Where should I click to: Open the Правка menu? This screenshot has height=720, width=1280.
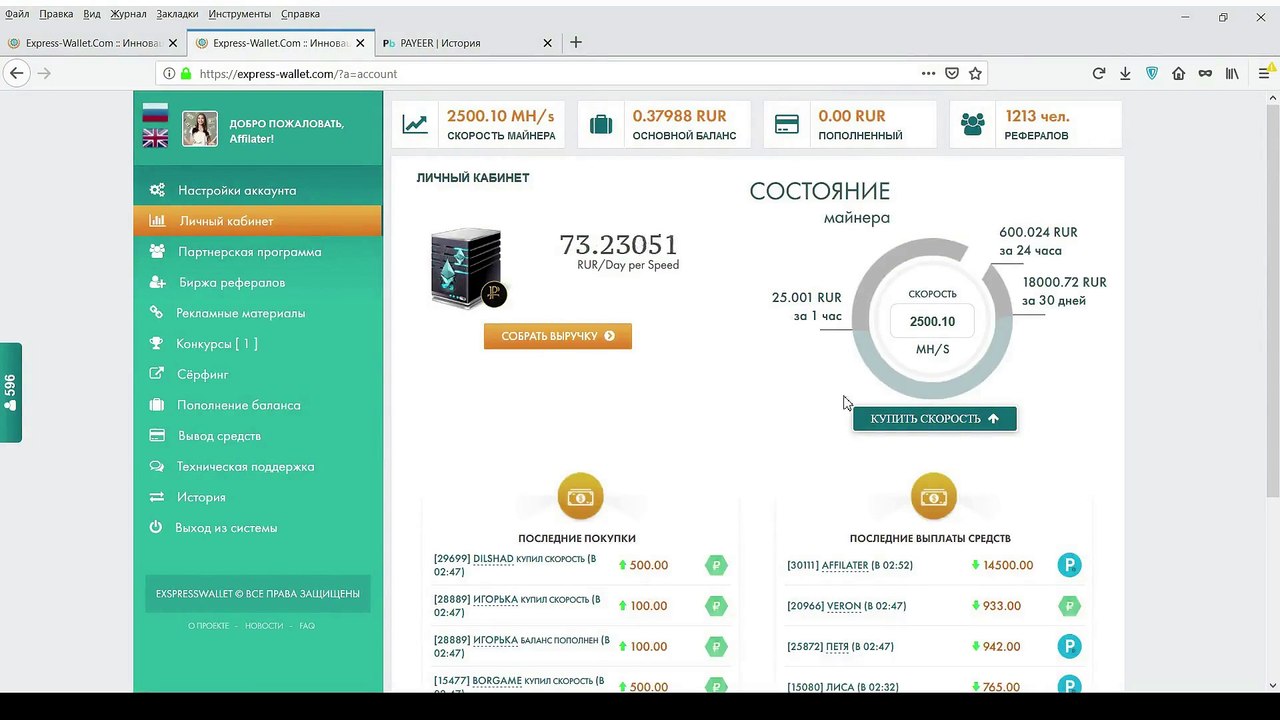[54, 14]
